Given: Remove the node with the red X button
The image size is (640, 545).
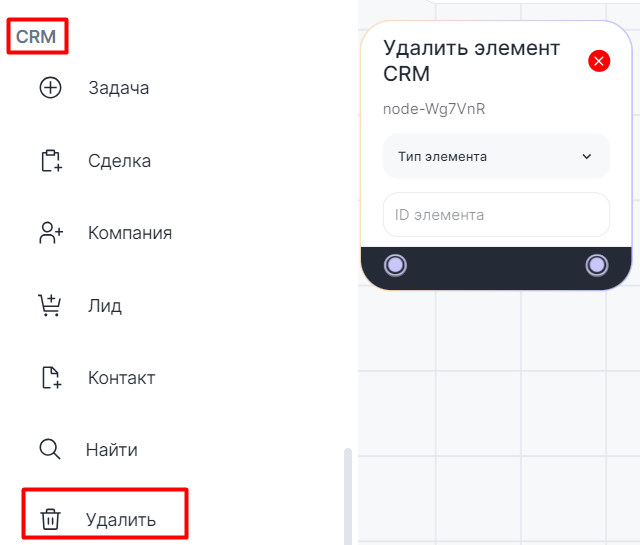Looking at the screenshot, I should (x=599, y=61).
